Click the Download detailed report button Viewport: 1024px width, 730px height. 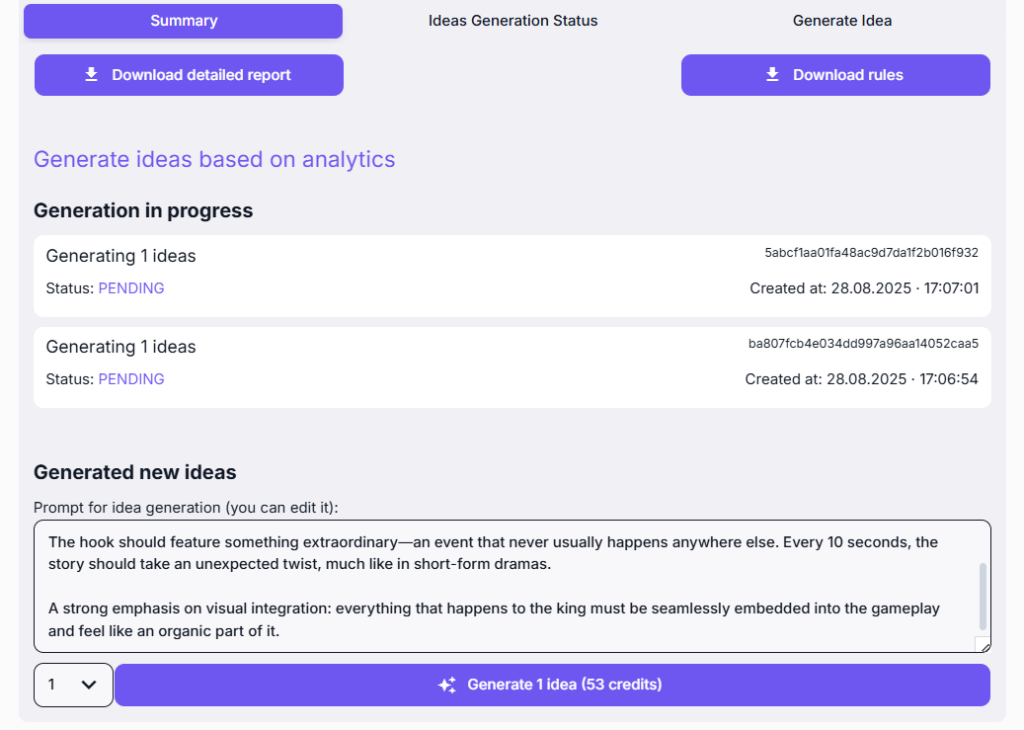(x=189, y=75)
